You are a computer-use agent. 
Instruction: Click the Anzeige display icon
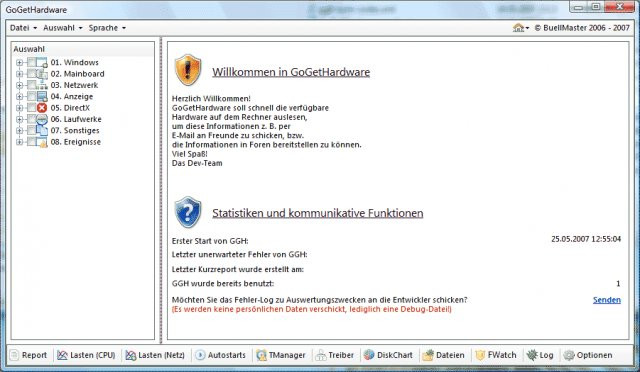click(42, 96)
